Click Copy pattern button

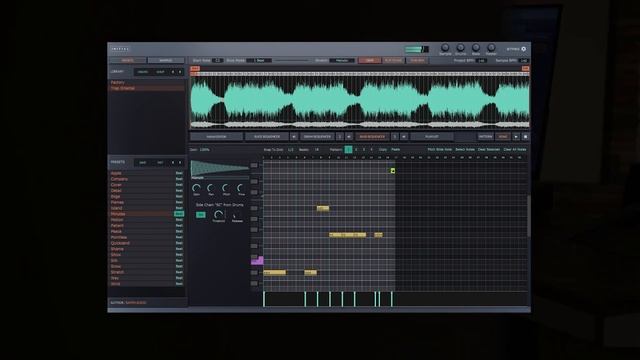[382, 150]
